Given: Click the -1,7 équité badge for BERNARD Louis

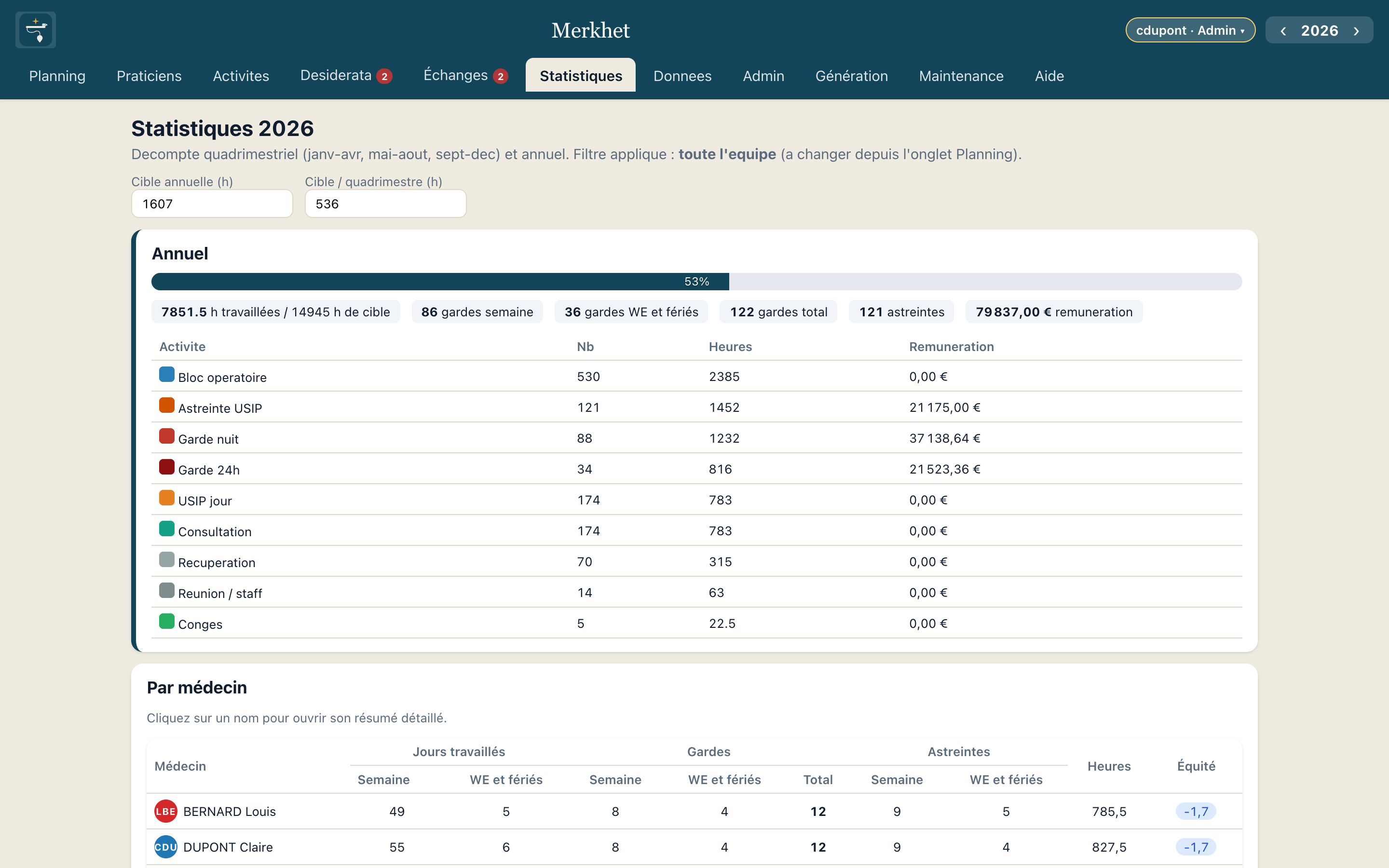Looking at the screenshot, I should click(x=1196, y=811).
